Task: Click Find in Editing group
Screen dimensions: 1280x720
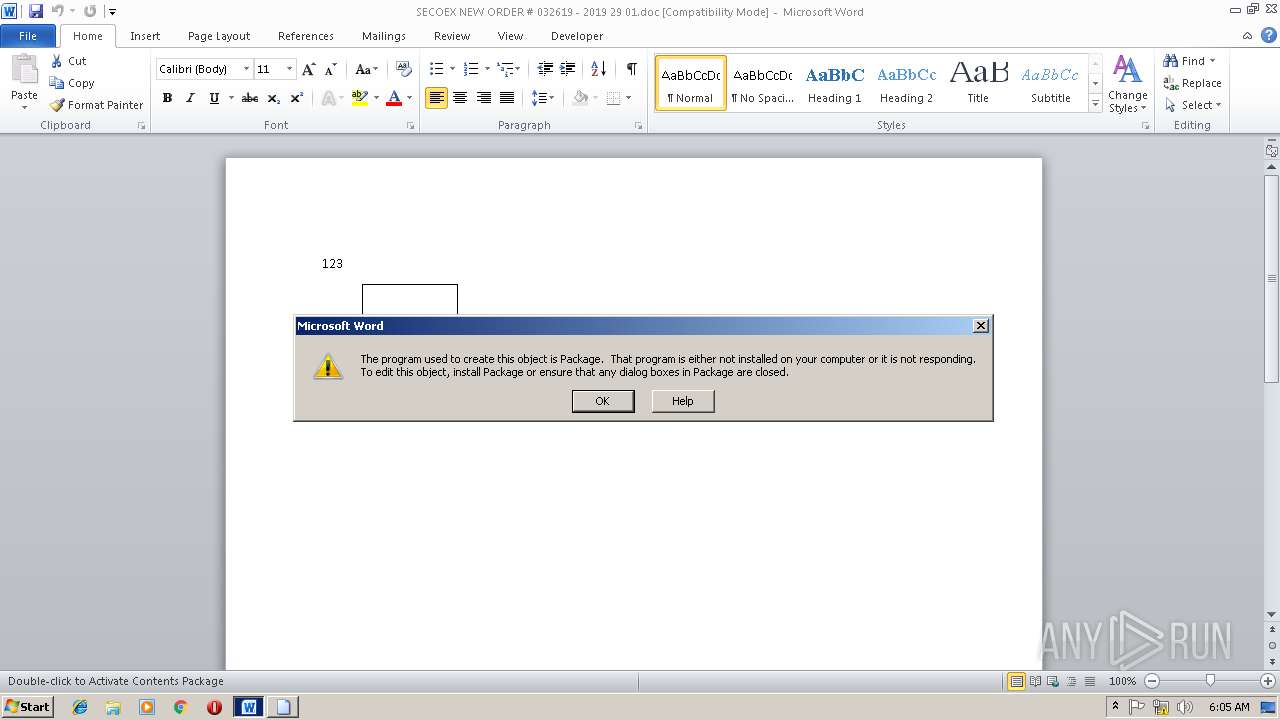Action: coord(1189,61)
